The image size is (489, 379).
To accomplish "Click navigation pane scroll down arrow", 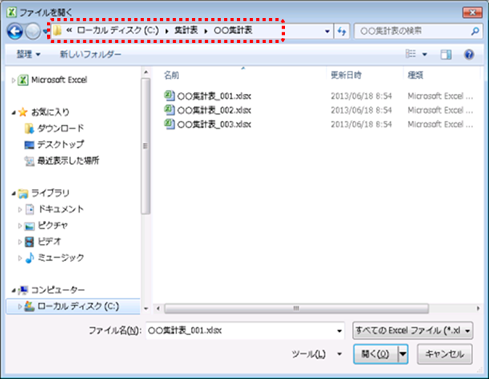I will (x=146, y=309).
